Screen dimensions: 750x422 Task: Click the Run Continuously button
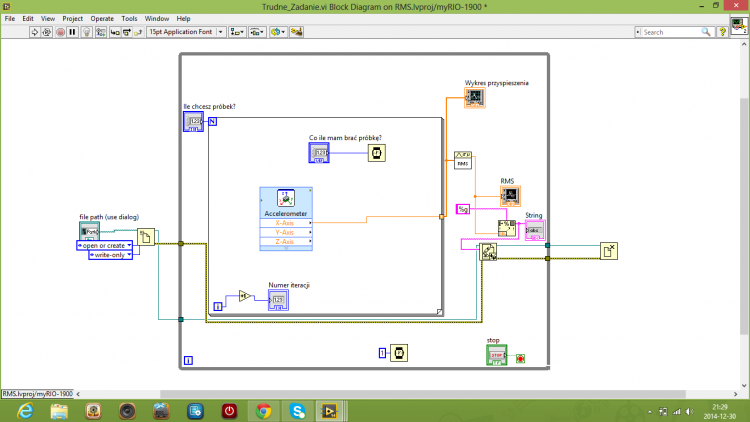point(47,32)
